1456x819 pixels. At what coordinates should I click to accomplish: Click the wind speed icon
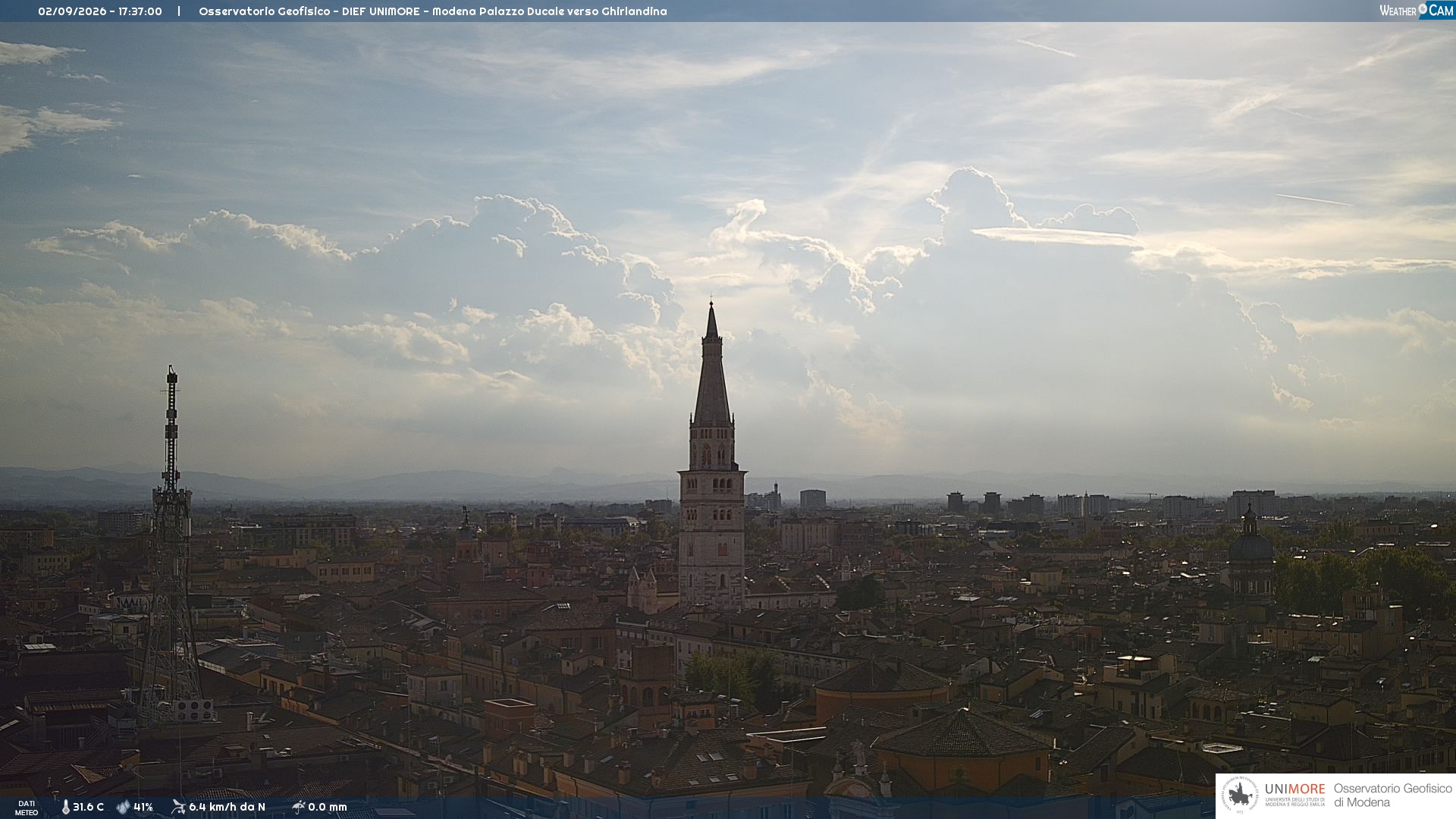pyautogui.click(x=178, y=807)
